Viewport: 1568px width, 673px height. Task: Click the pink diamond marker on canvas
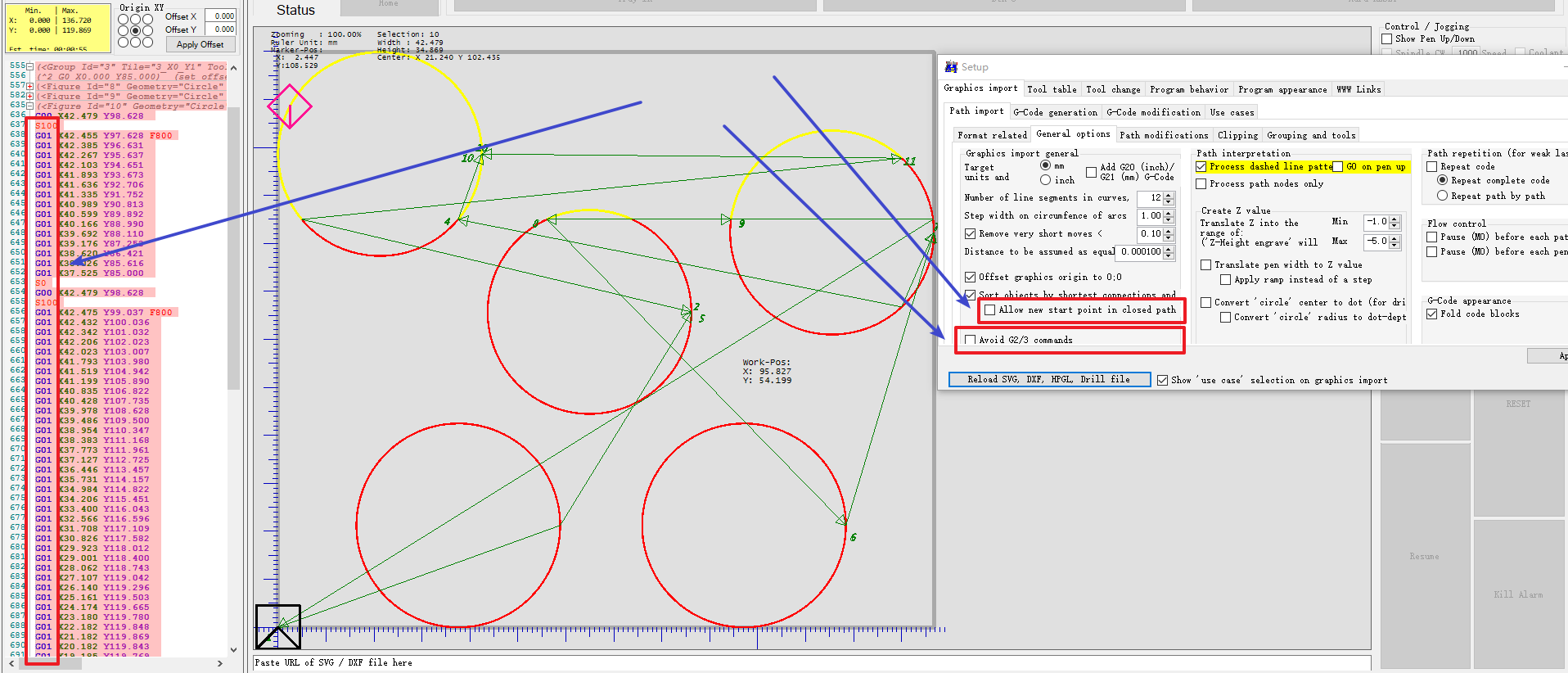tap(290, 106)
